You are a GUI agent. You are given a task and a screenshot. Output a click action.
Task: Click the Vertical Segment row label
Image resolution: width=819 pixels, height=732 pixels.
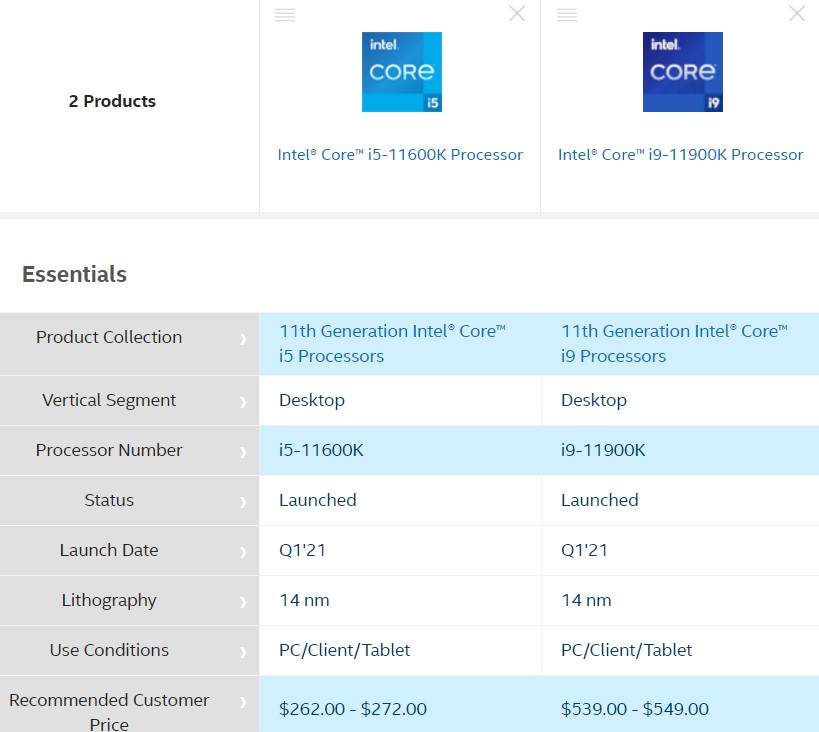pyautogui.click(x=109, y=400)
